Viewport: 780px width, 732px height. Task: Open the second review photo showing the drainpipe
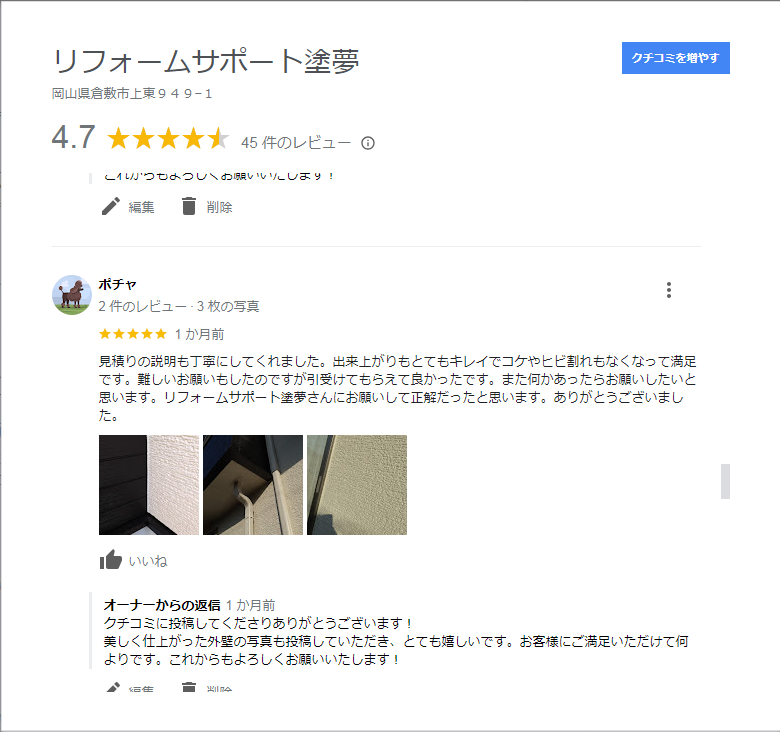[253, 485]
